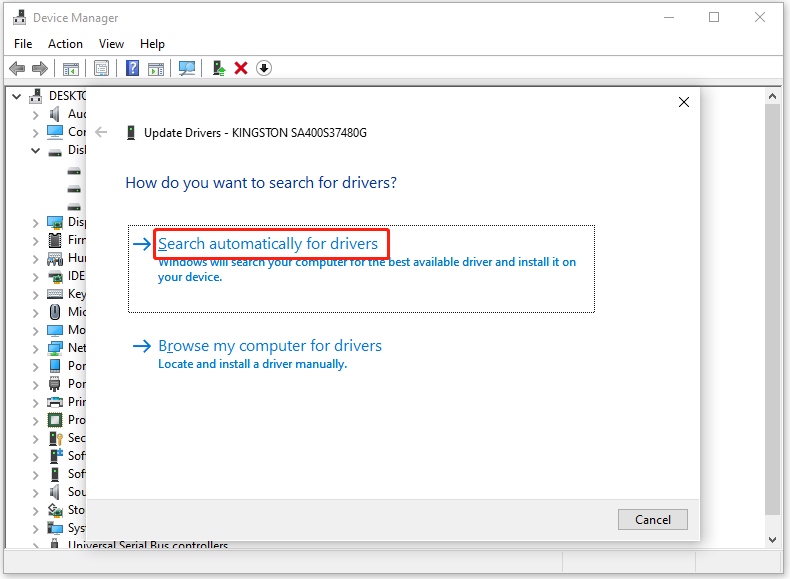Select the speaker icon of Audio category
The width and height of the screenshot is (790, 579).
coord(54,114)
